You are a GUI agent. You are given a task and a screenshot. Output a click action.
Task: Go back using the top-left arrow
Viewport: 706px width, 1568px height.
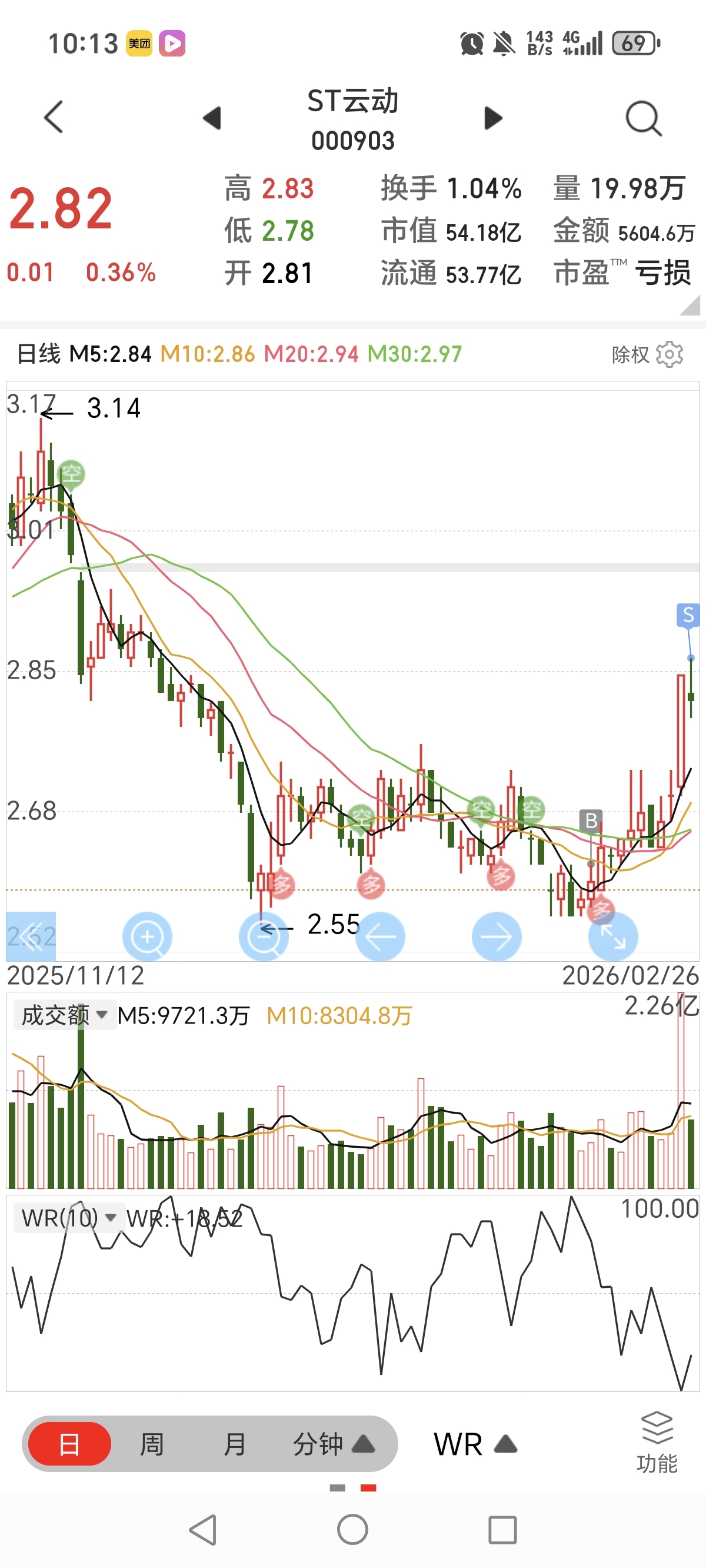54,117
